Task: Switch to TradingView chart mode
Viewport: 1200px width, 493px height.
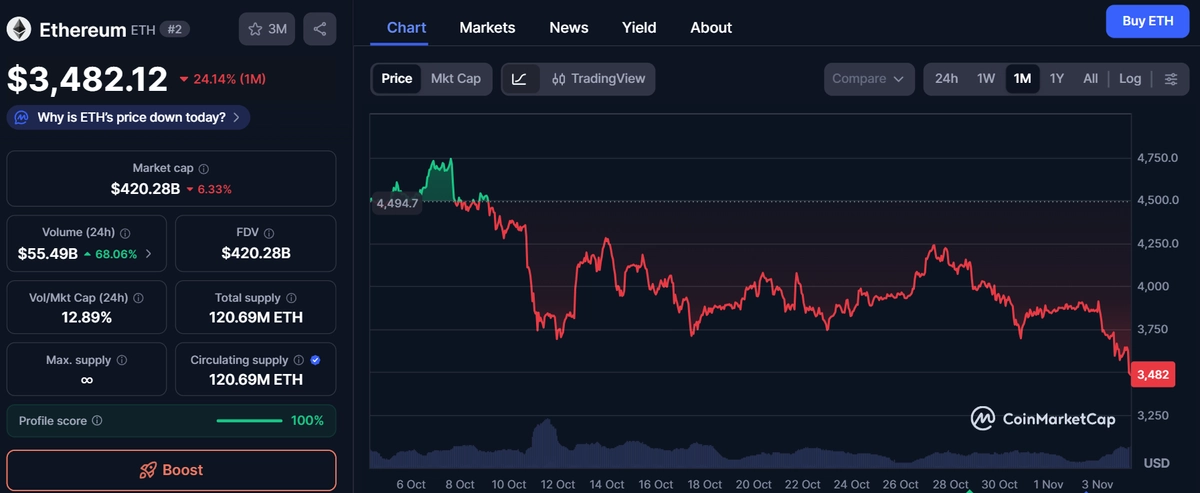Action: (598, 79)
